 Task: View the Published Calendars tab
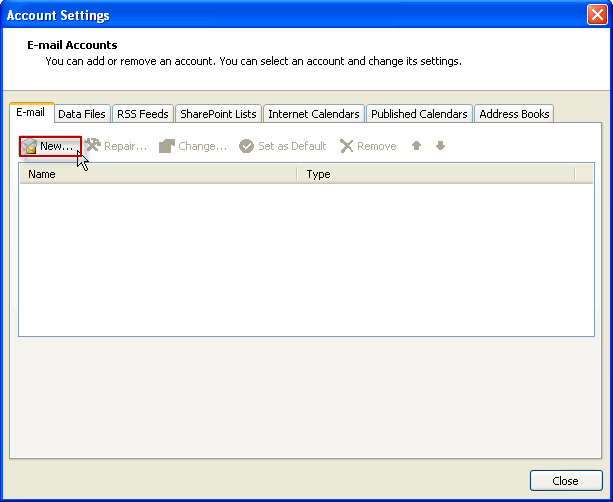(x=418, y=114)
